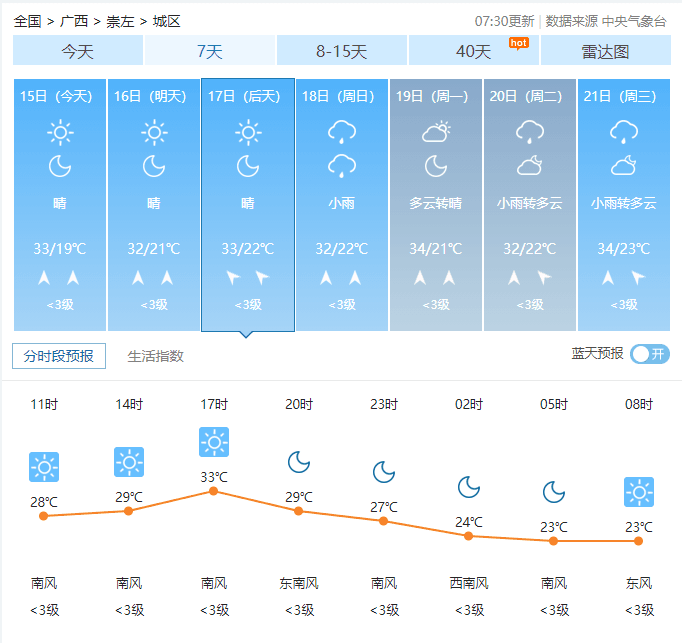Select the 20日(周二) date heading

[526, 96]
